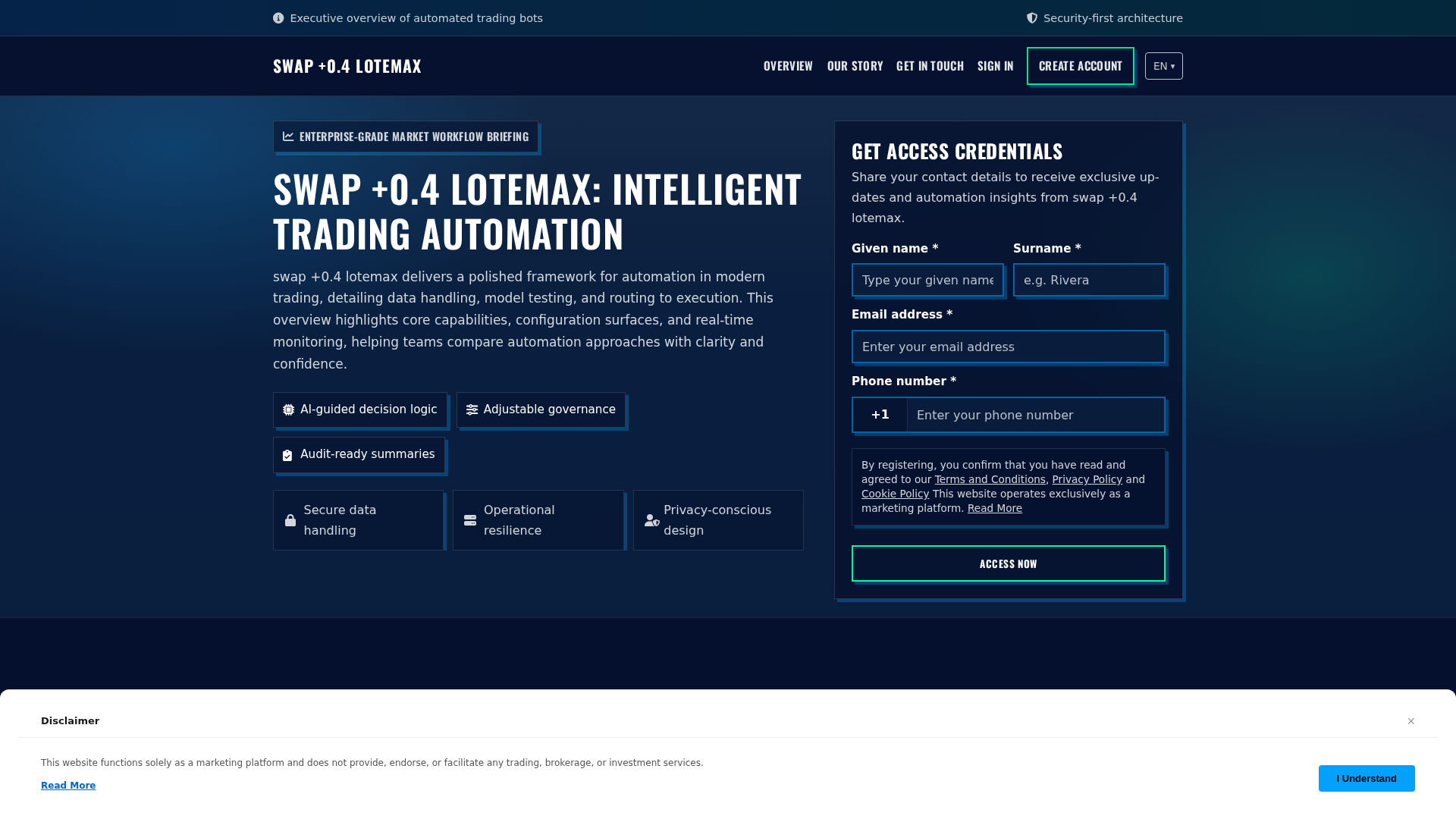The image size is (1456, 819).
Task: Click Executive overview of automated trading bots text
Action: pyautogui.click(x=416, y=18)
